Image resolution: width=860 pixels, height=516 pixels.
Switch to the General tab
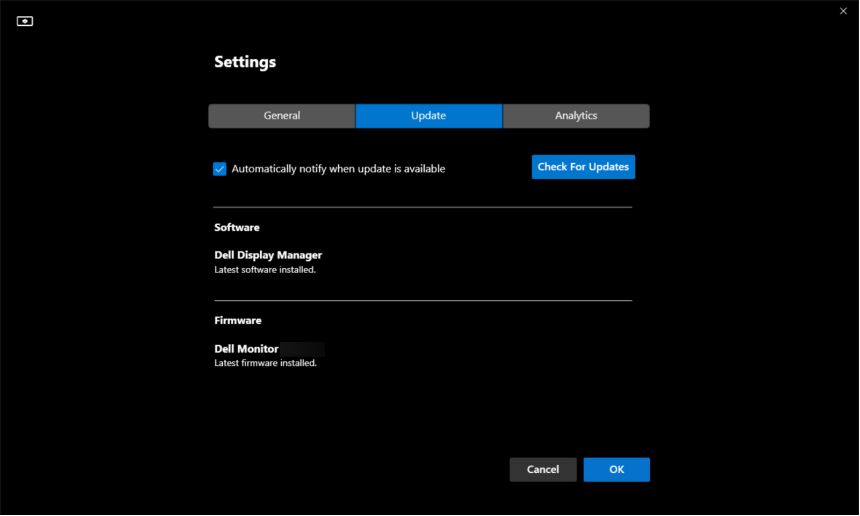point(282,116)
